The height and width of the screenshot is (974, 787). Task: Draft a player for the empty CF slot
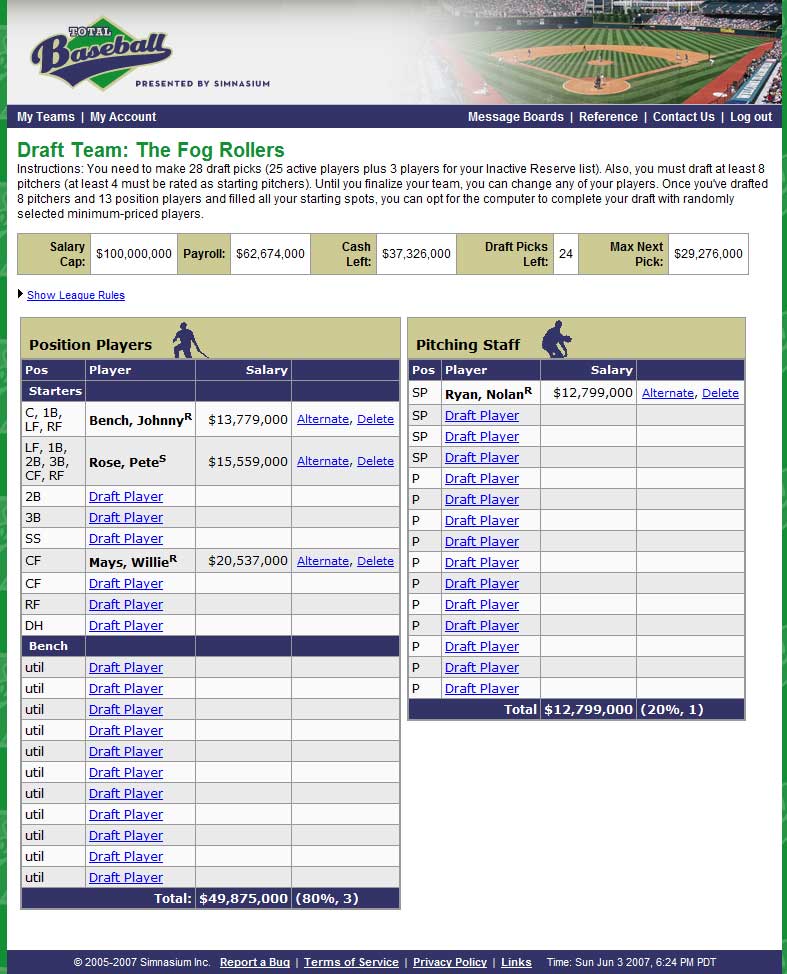[x=126, y=584]
